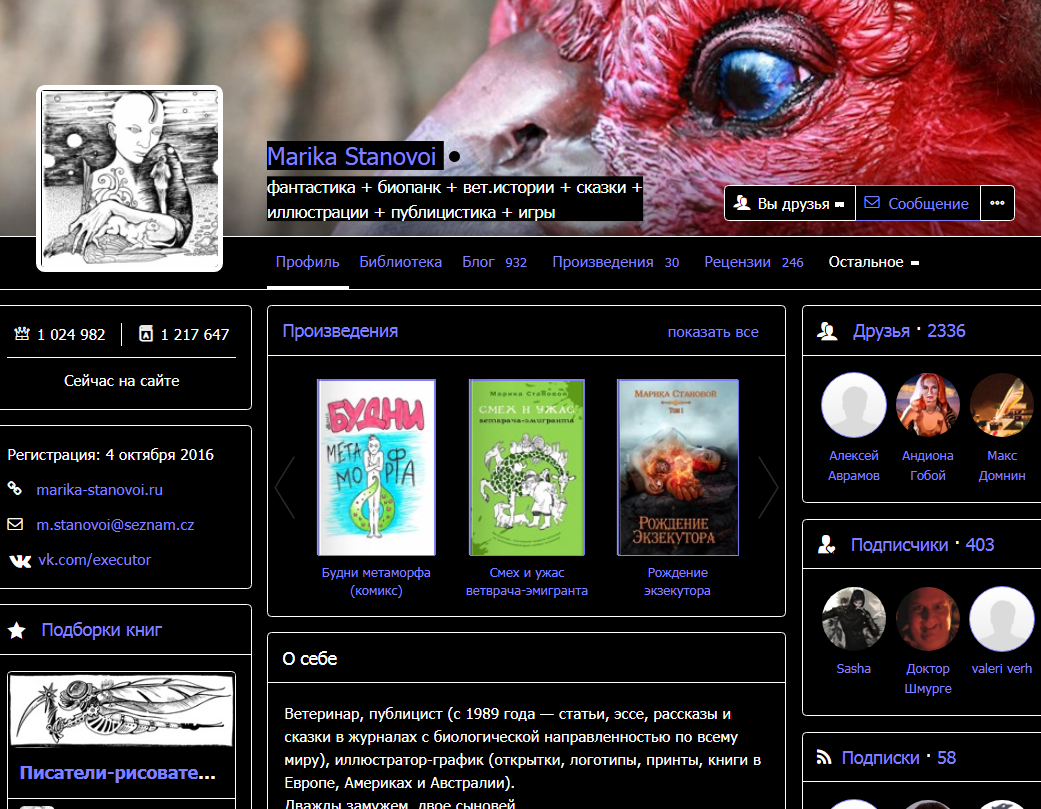1041x809 pixels.
Task: Open Макс Домнин's avatar
Action: 1002,405
